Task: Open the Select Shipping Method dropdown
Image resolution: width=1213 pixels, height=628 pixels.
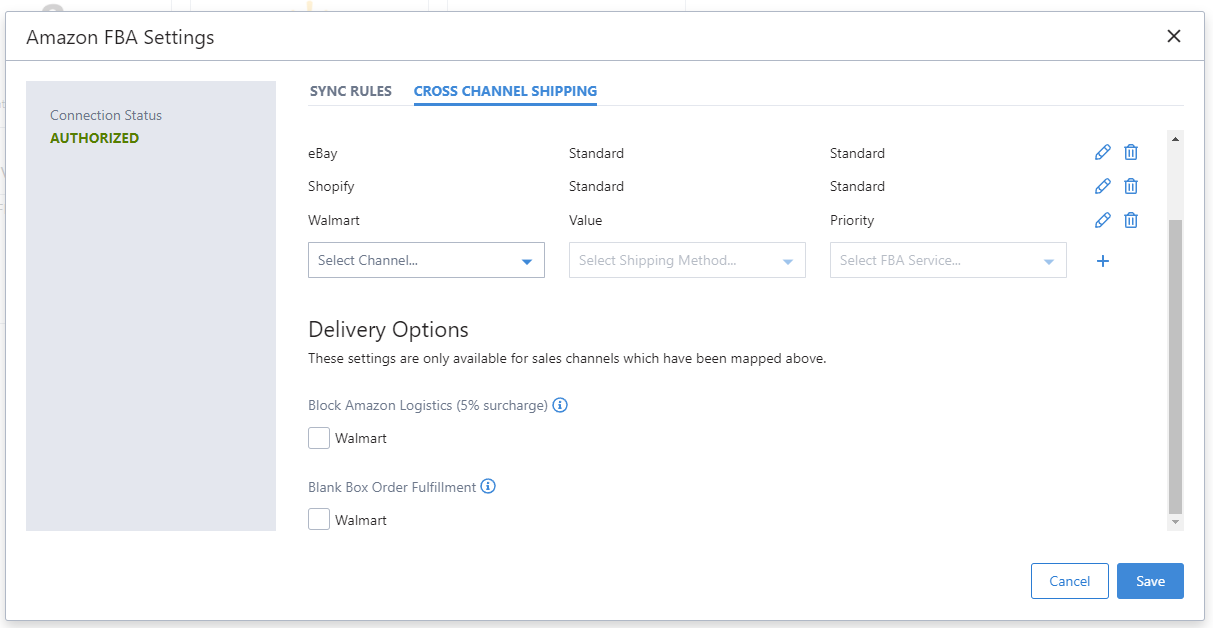Action: point(687,260)
